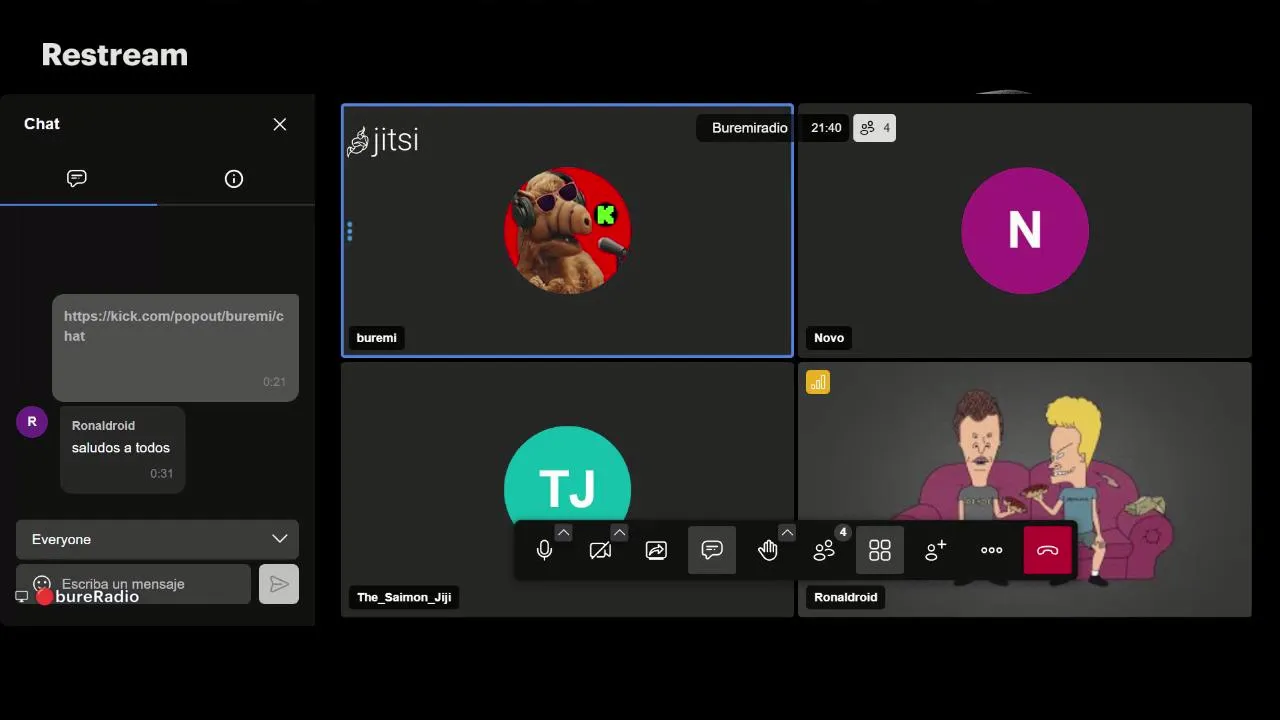The height and width of the screenshot is (720, 1280).
Task: Click the jitsi logo
Action: pyautogui.click(x=383, y=140)
